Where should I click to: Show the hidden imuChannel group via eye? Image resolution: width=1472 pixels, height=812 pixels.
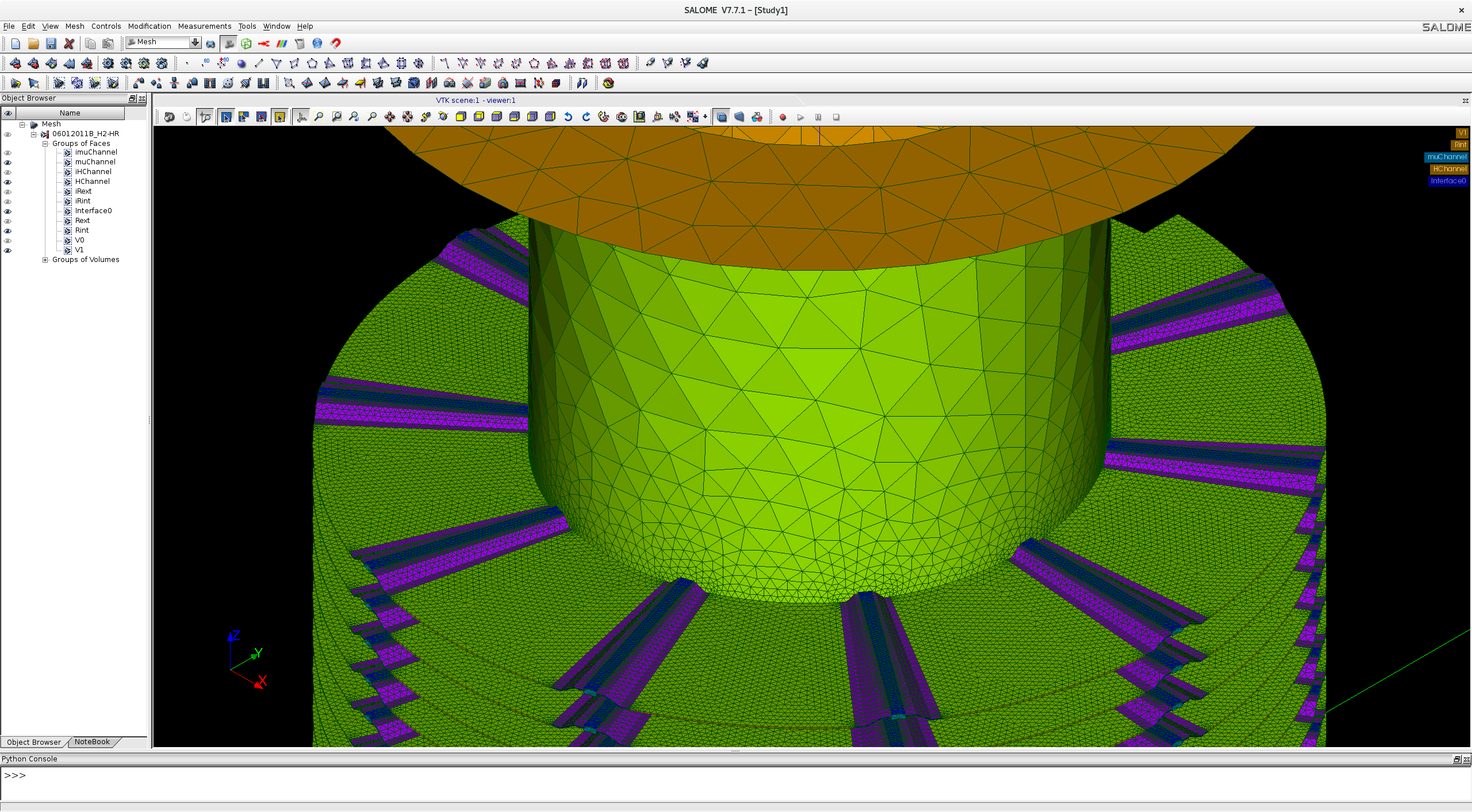click(8, 153)
